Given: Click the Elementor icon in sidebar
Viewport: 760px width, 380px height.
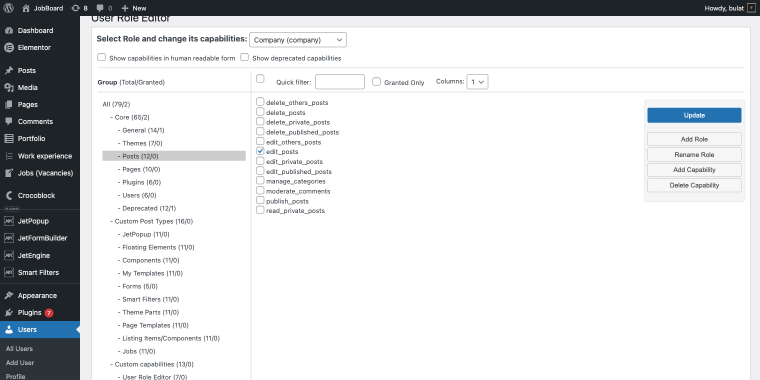Looking at the screenshot, I should click(9, 48).
